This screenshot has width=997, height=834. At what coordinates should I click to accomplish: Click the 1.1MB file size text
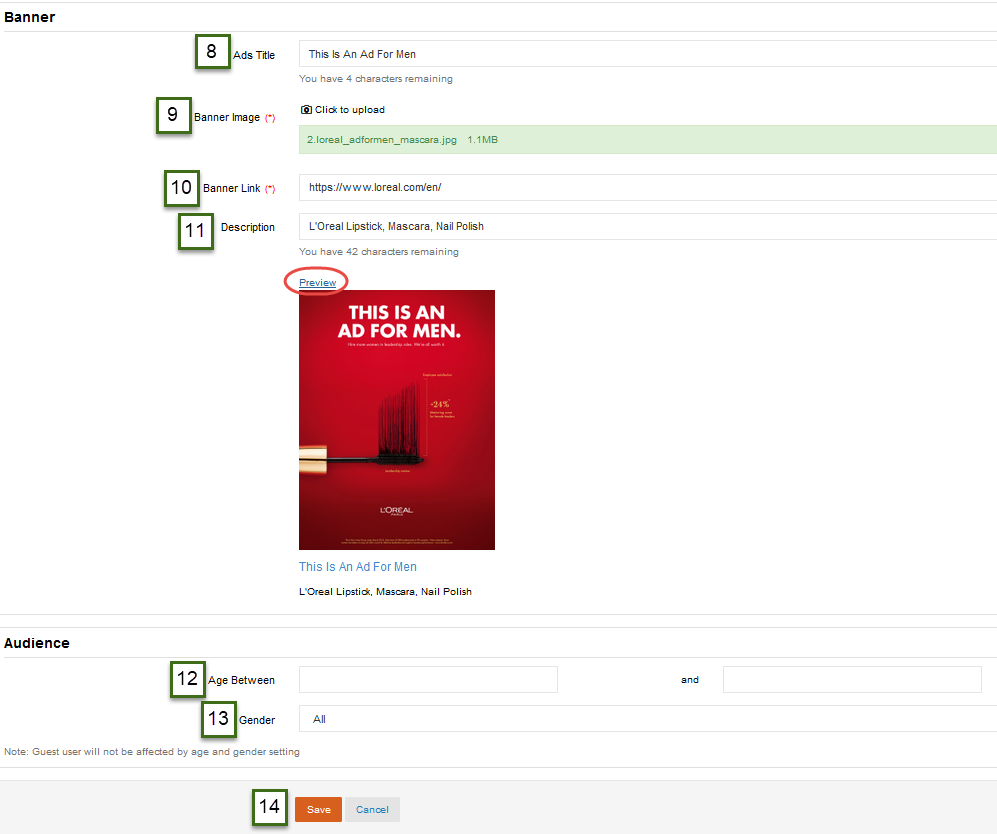coord(483,140)
